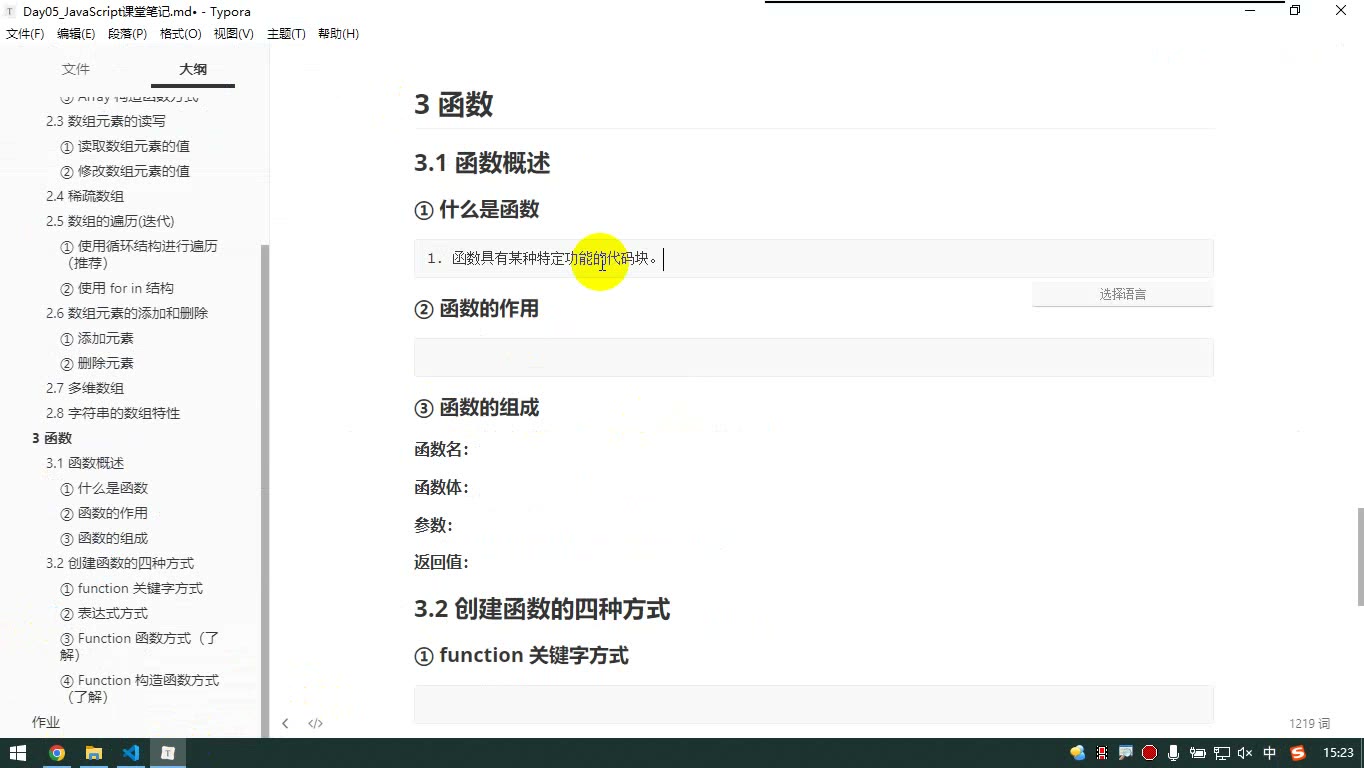
Task: Open File Explorer from the taskbar
Action: coord(93,753)
